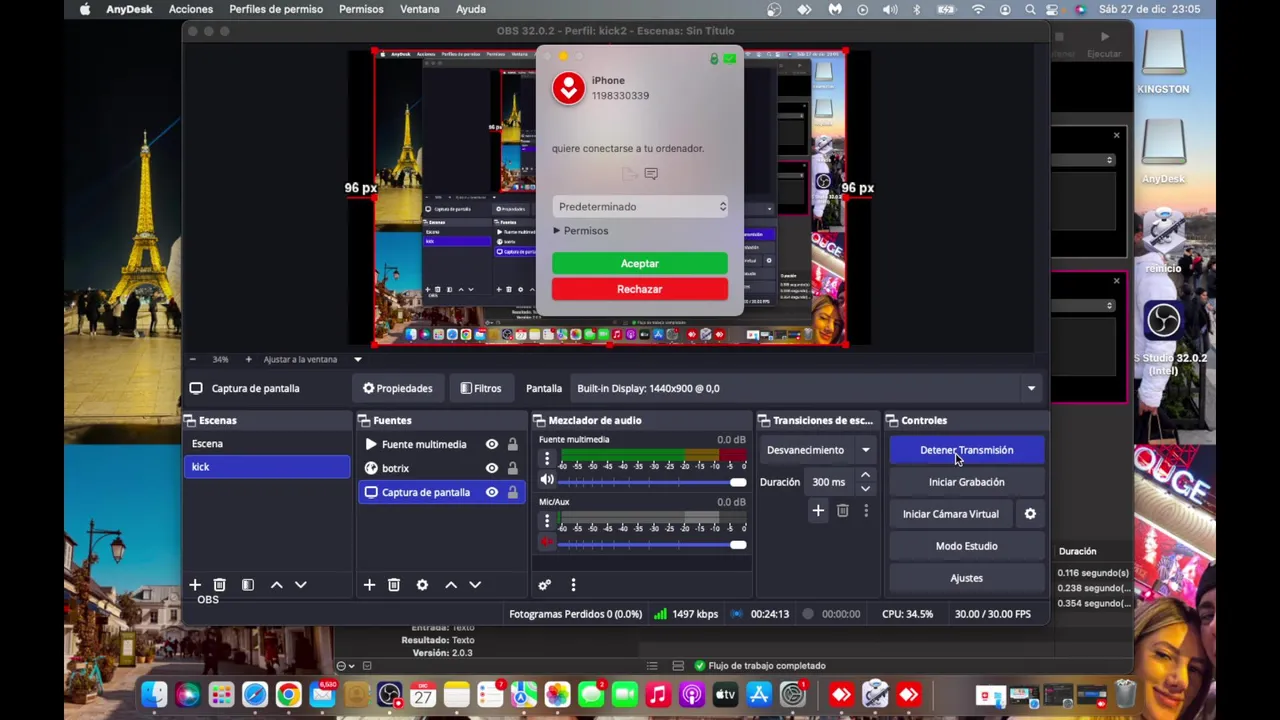1280x720 pixels.
Task: Open Predeterminado permission profile dropdown
Action: coord(640,207)
